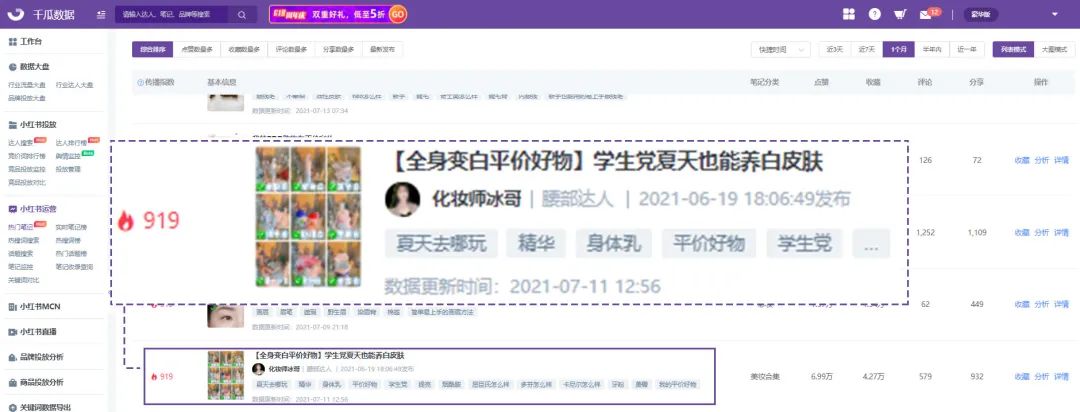1080x412 pixels.
Task: Click 分析 in the row with 1,252 comments
Action: [1041, 233]
